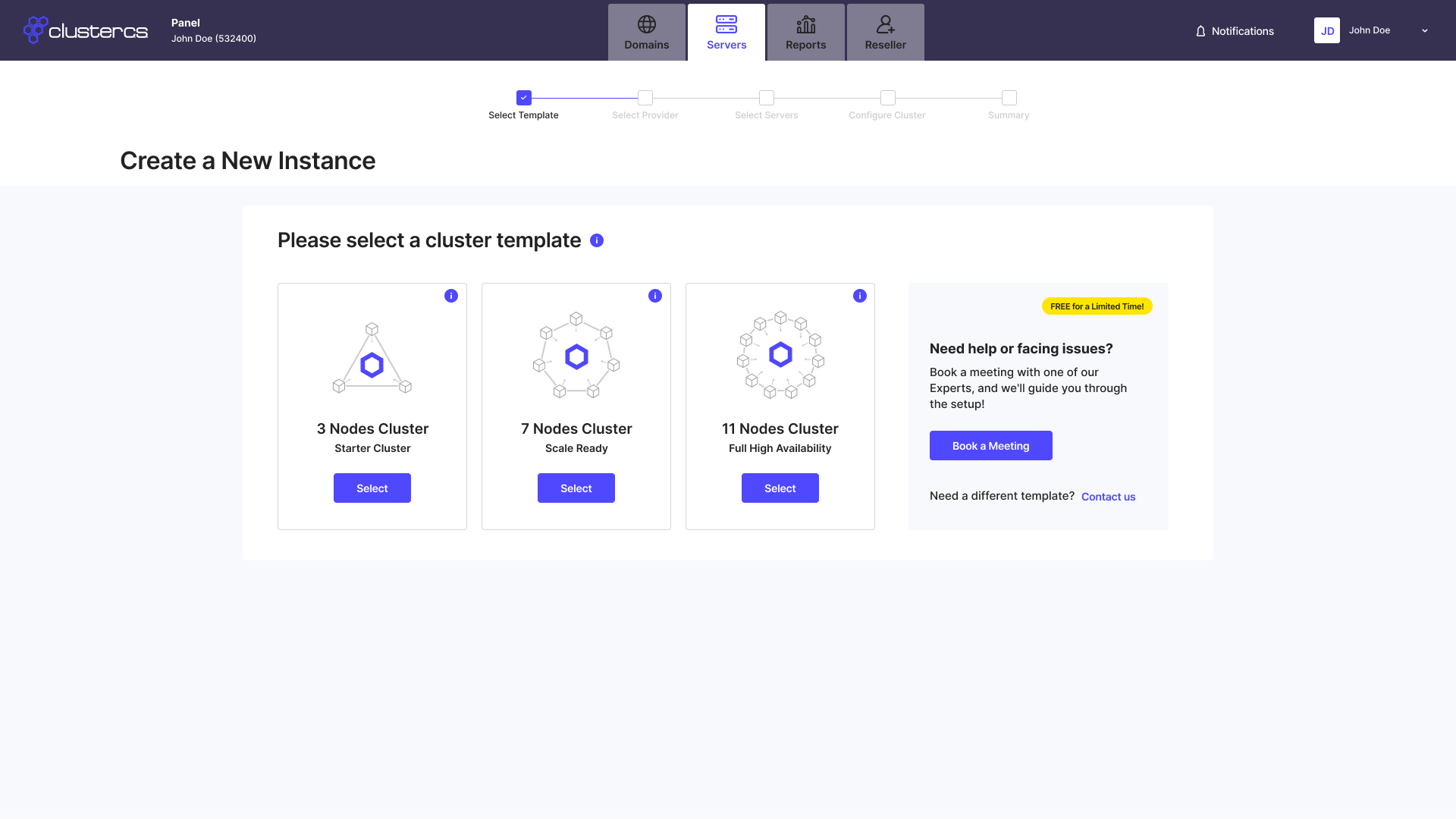Click the ClusterCS logo

85,30
